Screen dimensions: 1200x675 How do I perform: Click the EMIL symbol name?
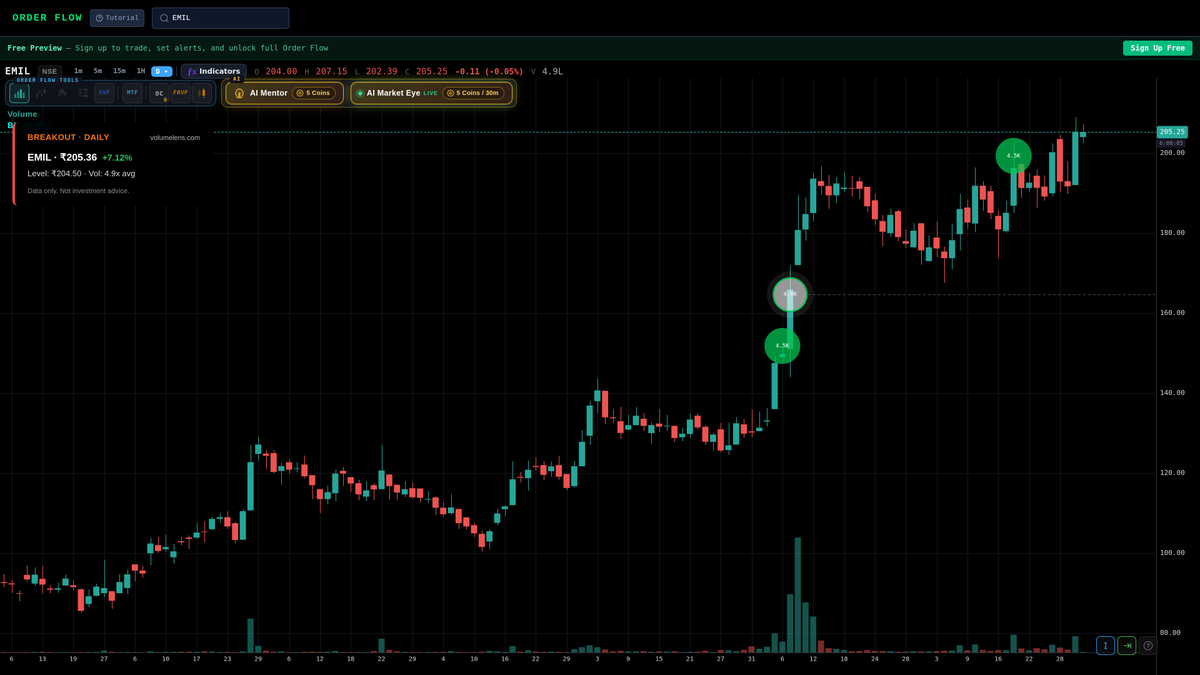pos(18,71)
